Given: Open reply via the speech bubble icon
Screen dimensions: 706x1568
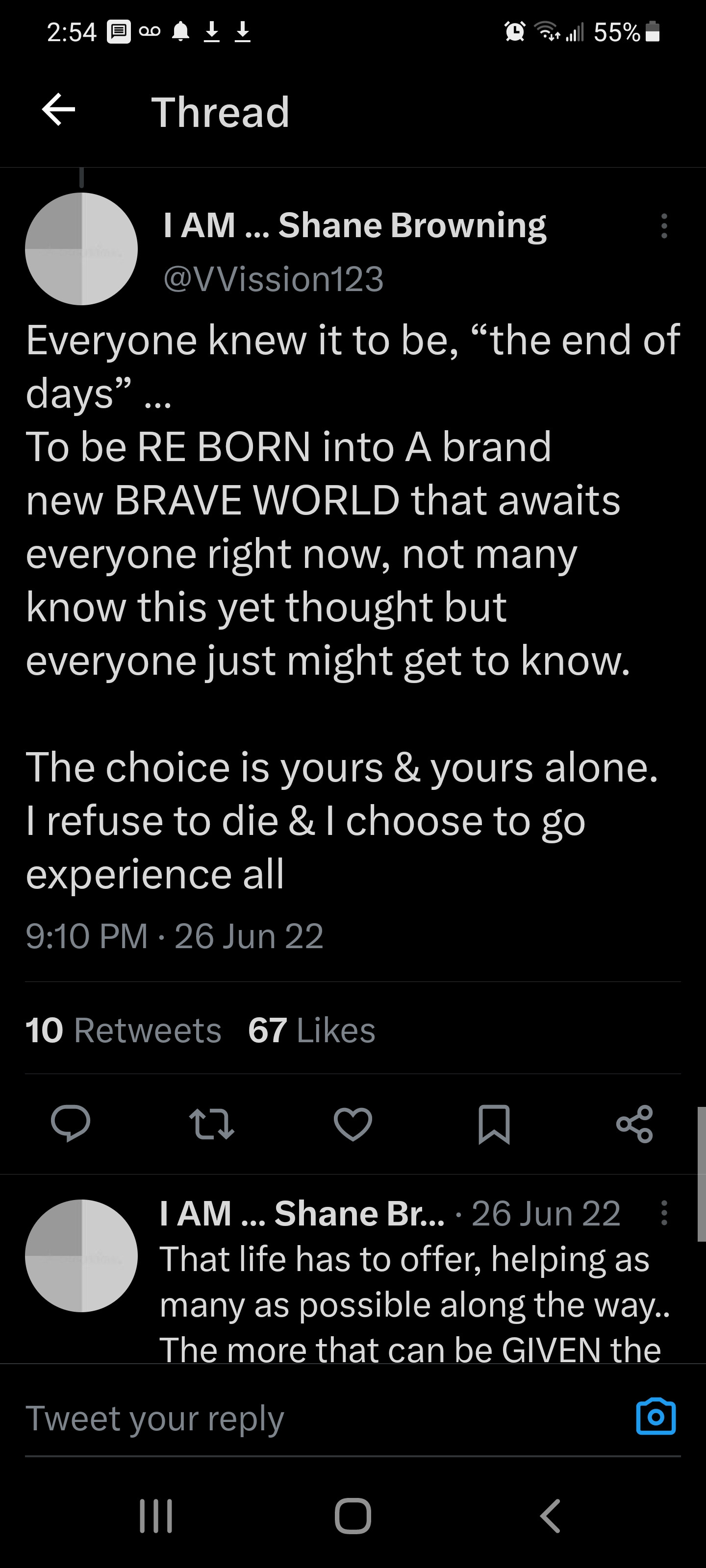Looking at the screenshot, I should coord(71,1123).
